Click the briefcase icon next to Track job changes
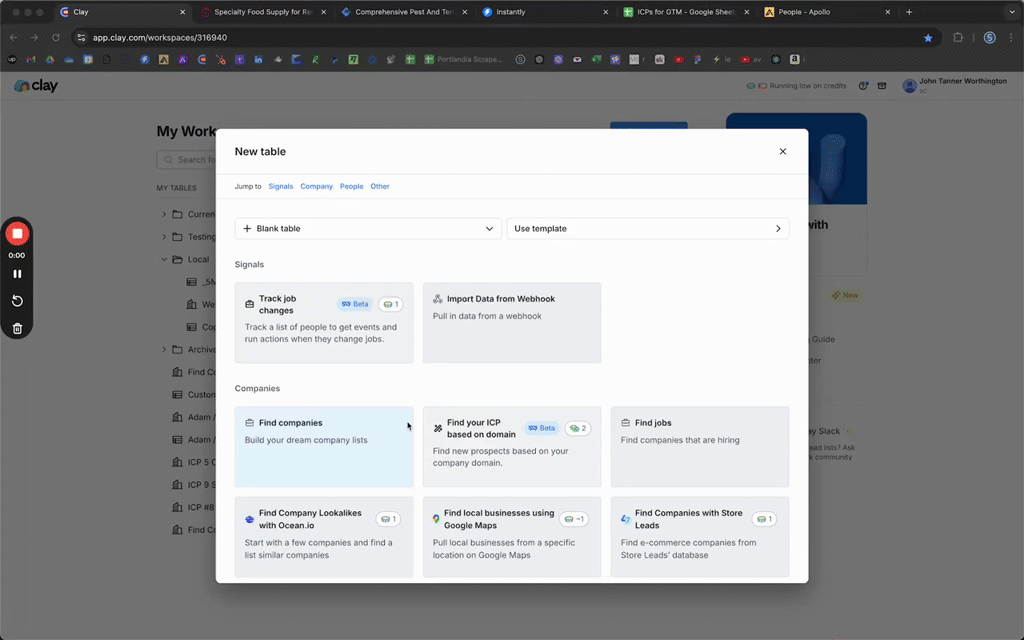Viewport: 1024px width, 640px height. click(x=249, y=304)
